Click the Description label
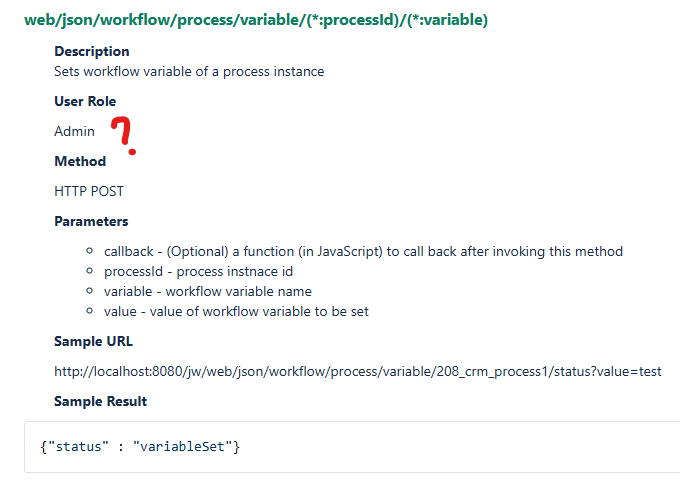Viewport: 680px width, 486px height. (x=92, y=51)
